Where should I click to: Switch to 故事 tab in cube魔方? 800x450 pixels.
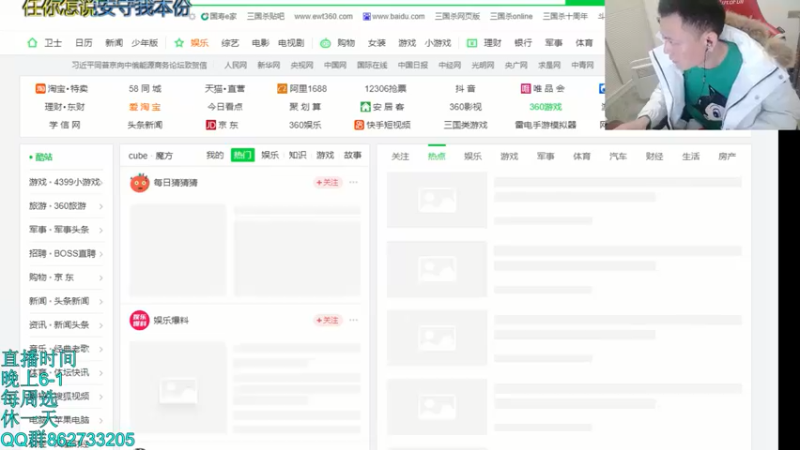[x=353, y=155]
